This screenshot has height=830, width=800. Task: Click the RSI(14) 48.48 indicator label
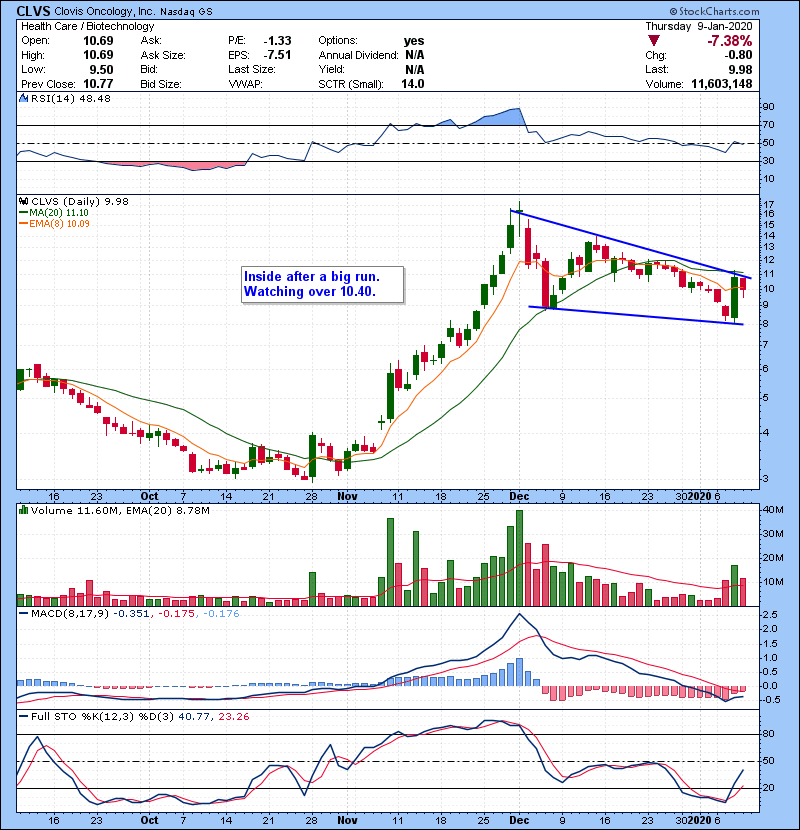pyautogui.click(x=71, y=98)
